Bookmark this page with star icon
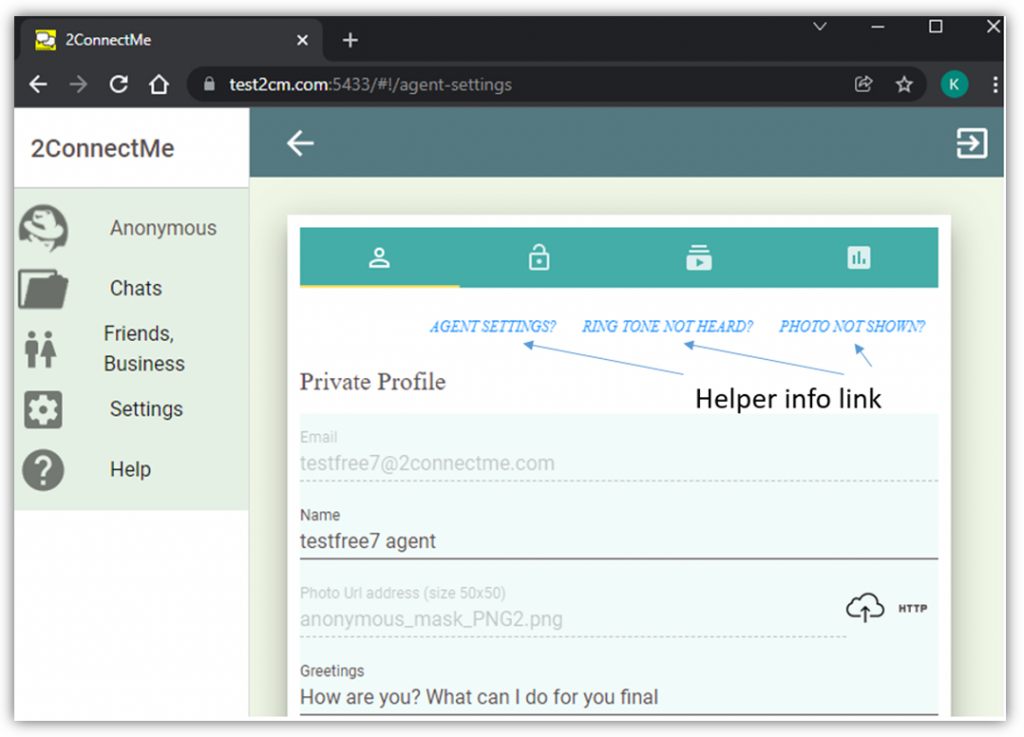Screen dimensions: 1024x737 pyautogui.click(x=904, y=85)
